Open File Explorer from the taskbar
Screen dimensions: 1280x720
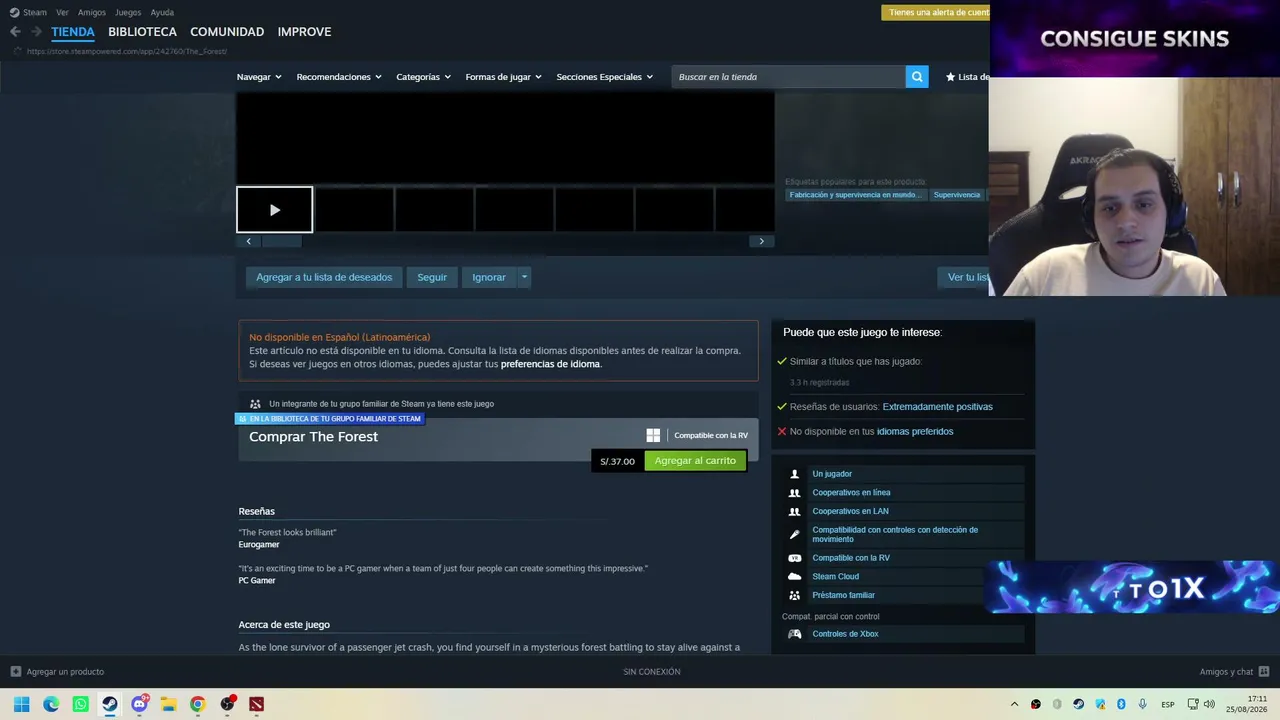click(168, 704)
